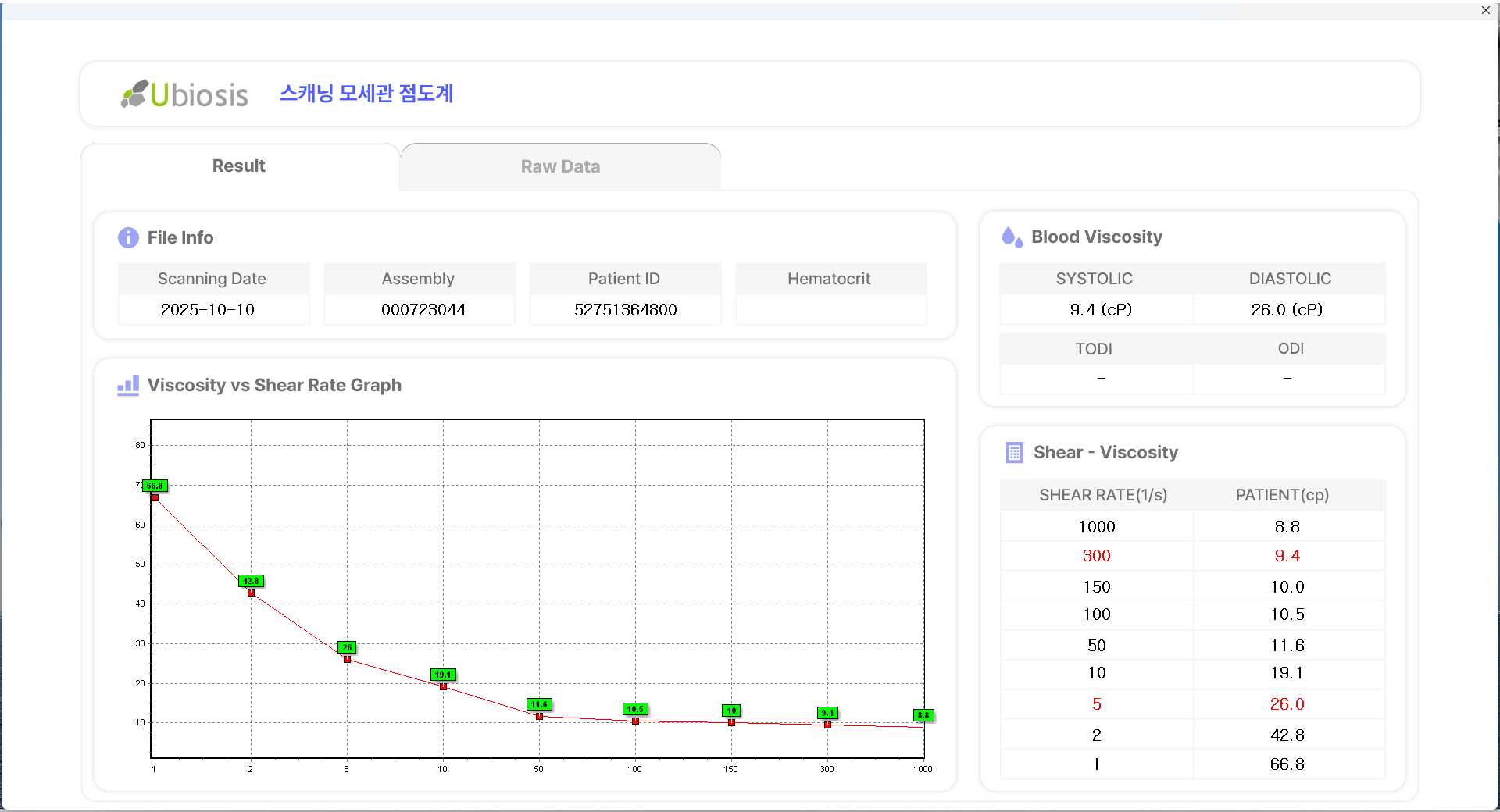Click the DIASTOLIC value 26.0 (cP)
The image size is (1500, 812).
[1287, 309]
